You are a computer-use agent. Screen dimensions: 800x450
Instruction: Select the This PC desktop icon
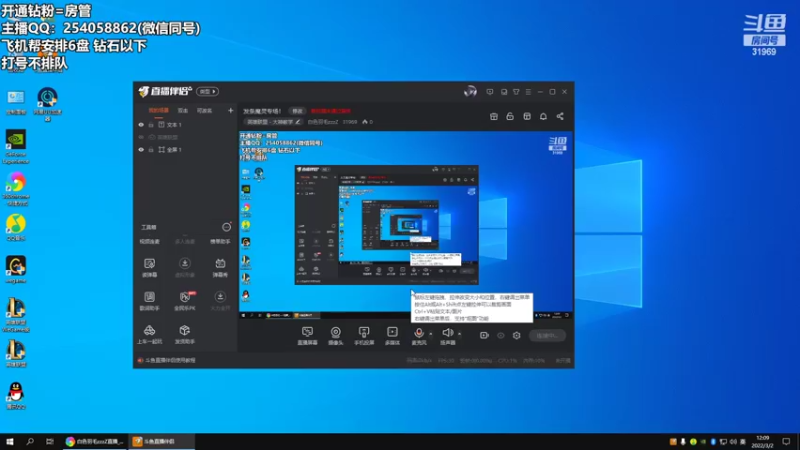[16, 102]
